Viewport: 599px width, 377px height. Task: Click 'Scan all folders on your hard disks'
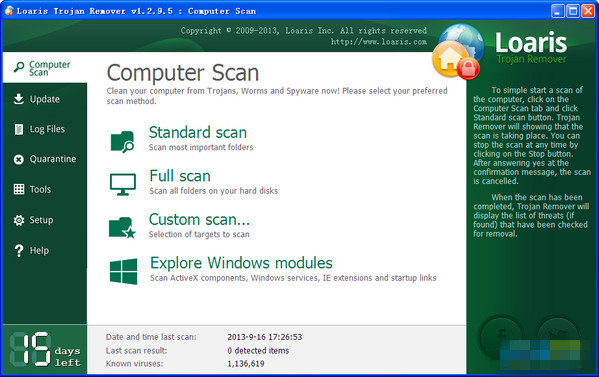[214, 191]
